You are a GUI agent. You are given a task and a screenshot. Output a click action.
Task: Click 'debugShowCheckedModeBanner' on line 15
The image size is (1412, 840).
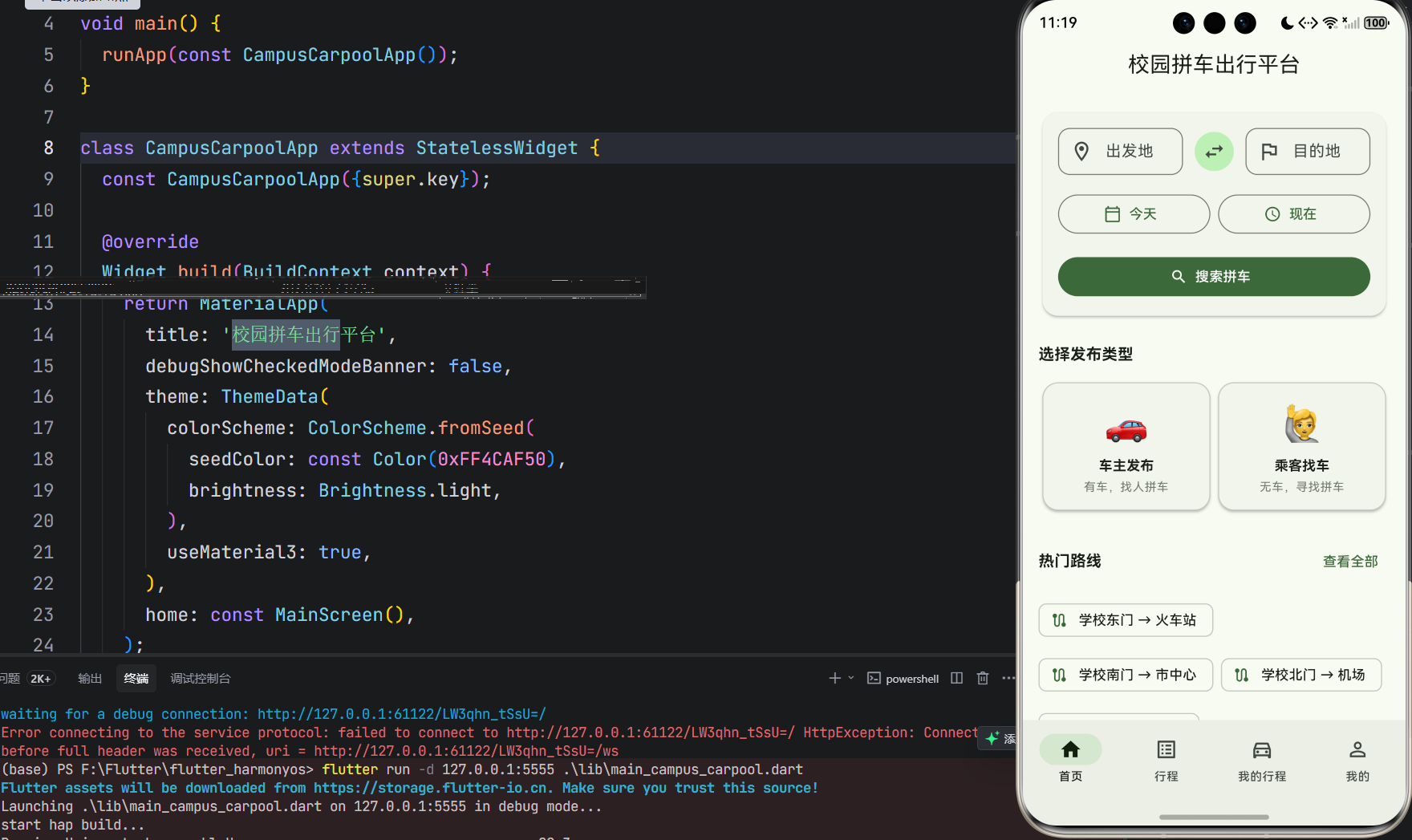pyautogui.click(x=286, y=367)
